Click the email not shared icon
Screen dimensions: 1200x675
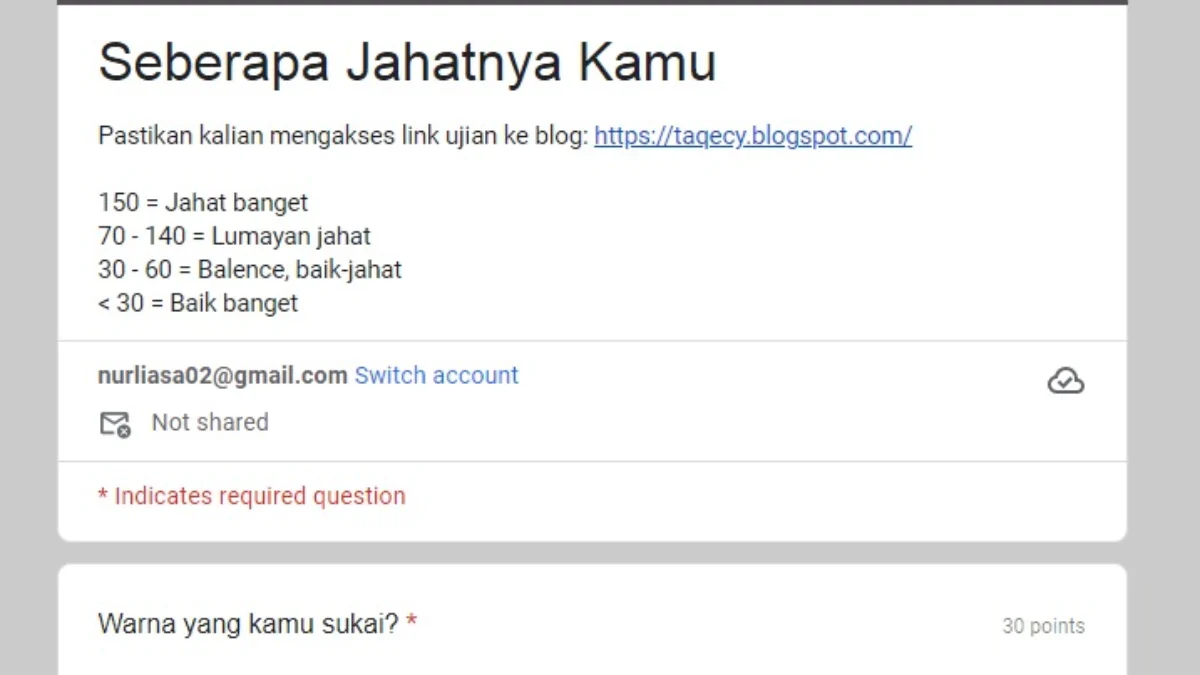(x=115, y=424)
